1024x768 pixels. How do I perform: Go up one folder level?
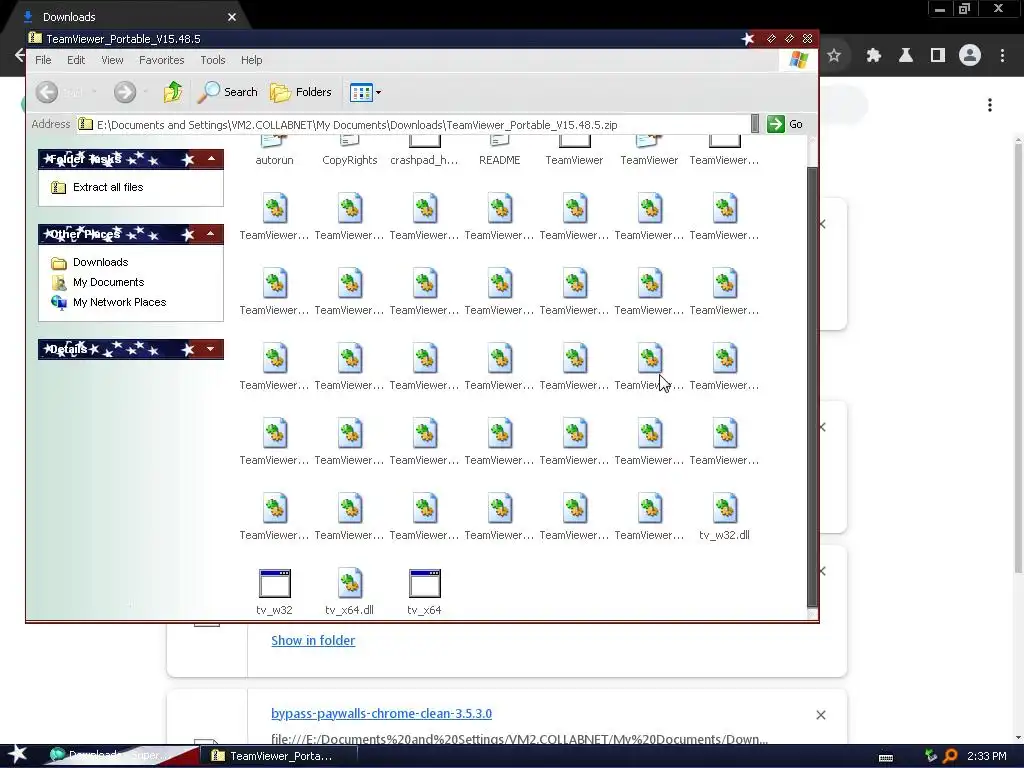click(x=173, y=92)
